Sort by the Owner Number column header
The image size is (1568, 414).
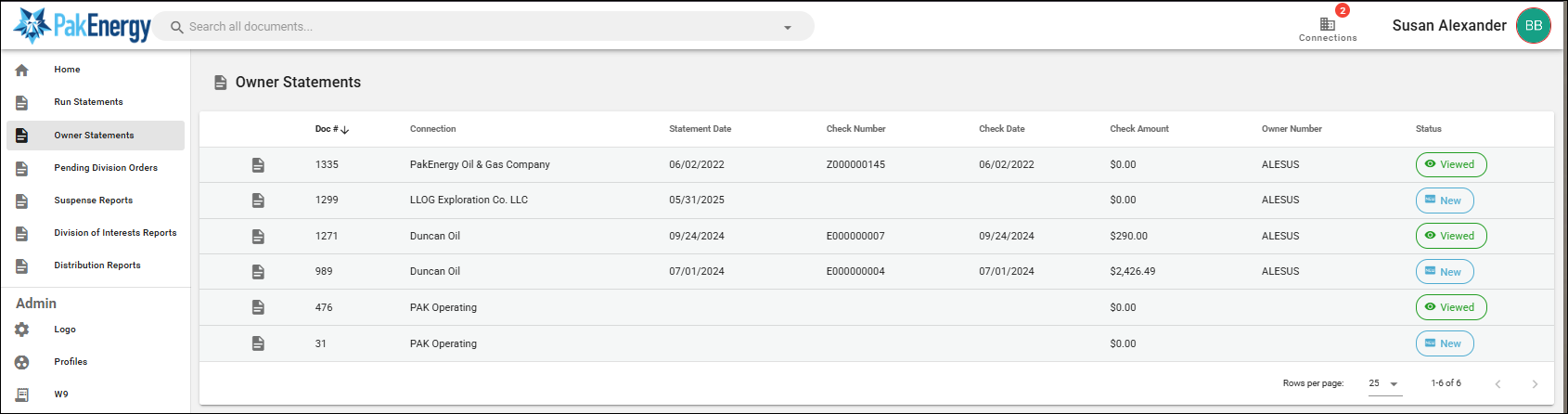[1292, 129]
